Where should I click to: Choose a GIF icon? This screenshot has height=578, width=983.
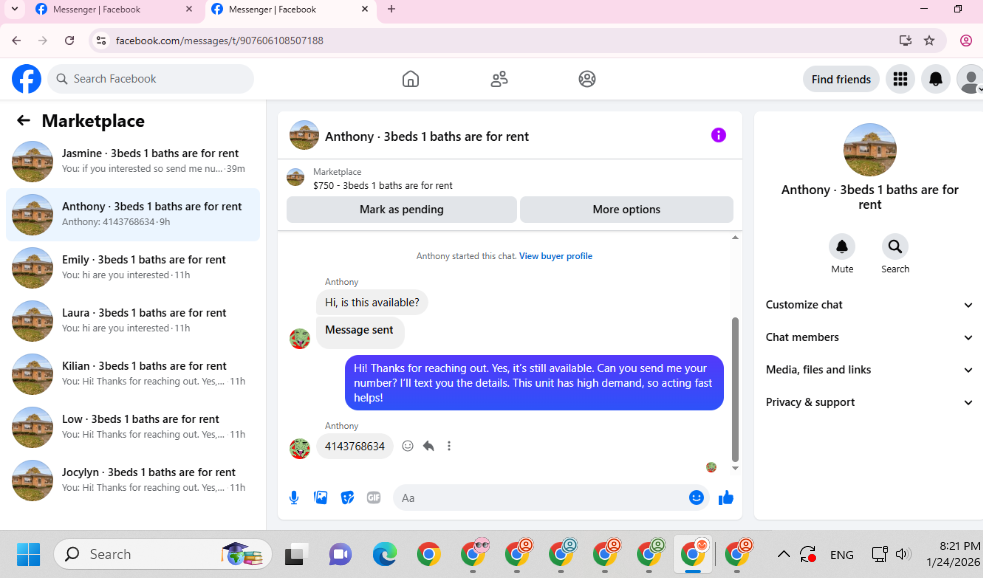374,498
